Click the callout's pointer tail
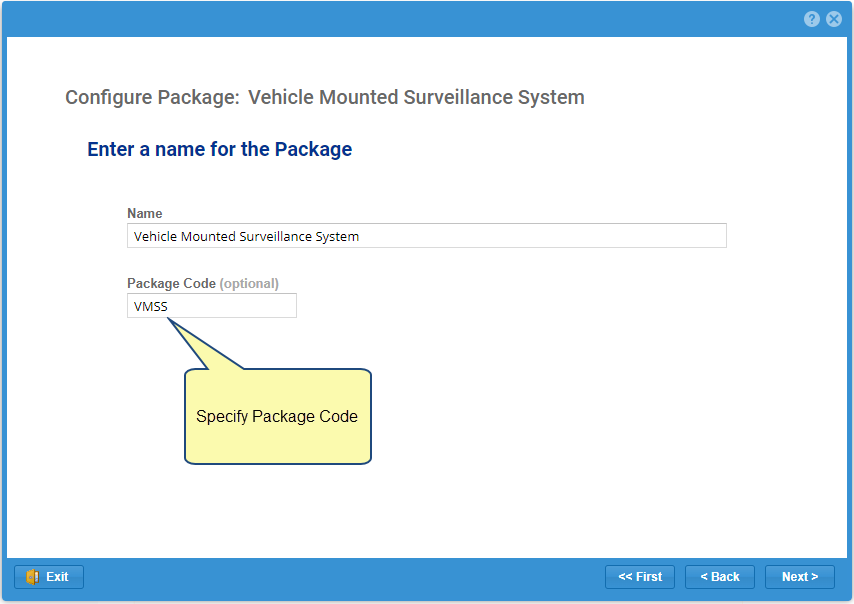 coord(200,345)
